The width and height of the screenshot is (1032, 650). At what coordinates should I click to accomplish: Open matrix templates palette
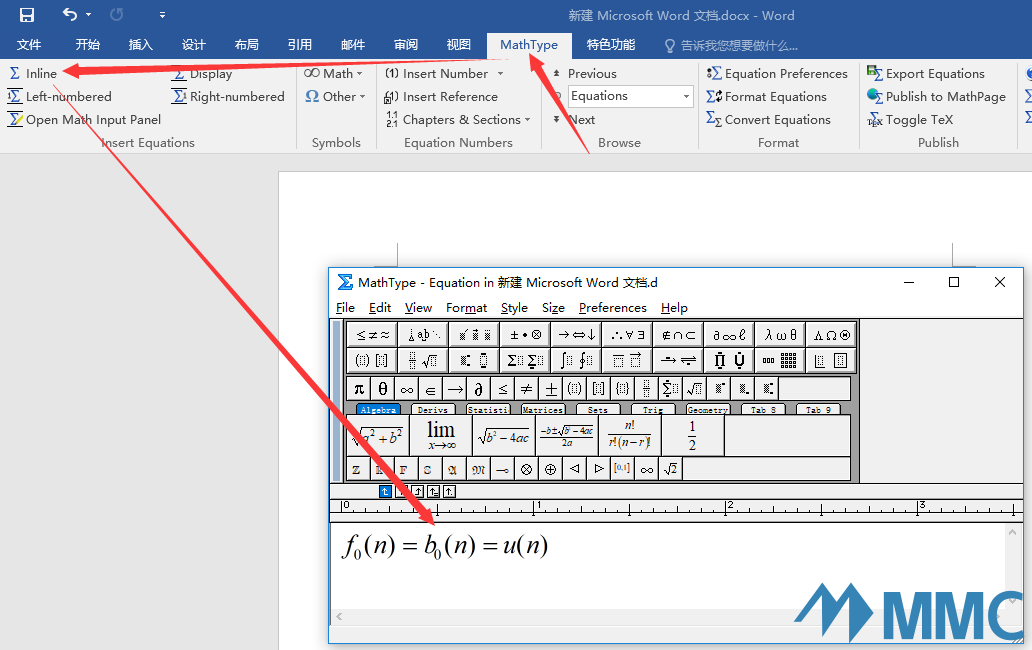pos(781,361)
